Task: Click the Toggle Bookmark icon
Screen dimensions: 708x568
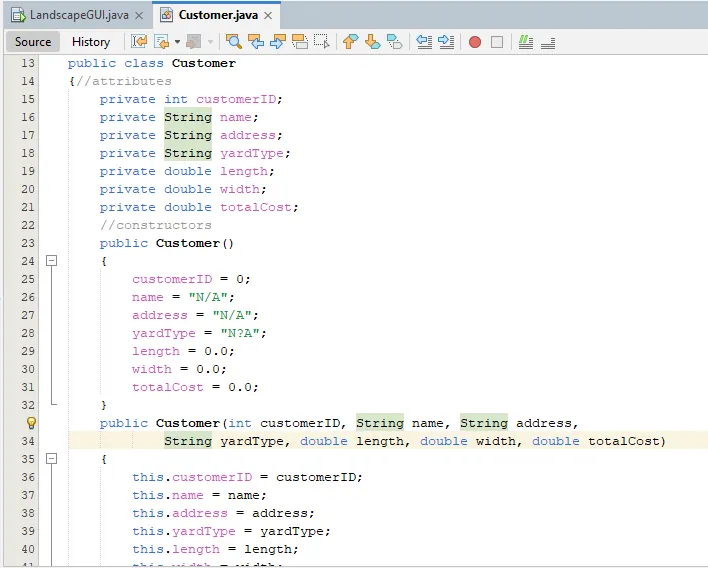Action: coord(395,42)
